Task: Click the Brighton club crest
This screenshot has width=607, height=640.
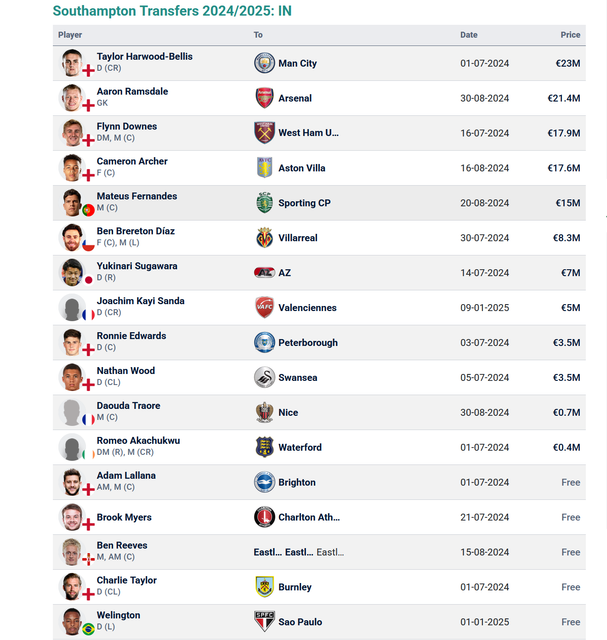Action: 264,482
